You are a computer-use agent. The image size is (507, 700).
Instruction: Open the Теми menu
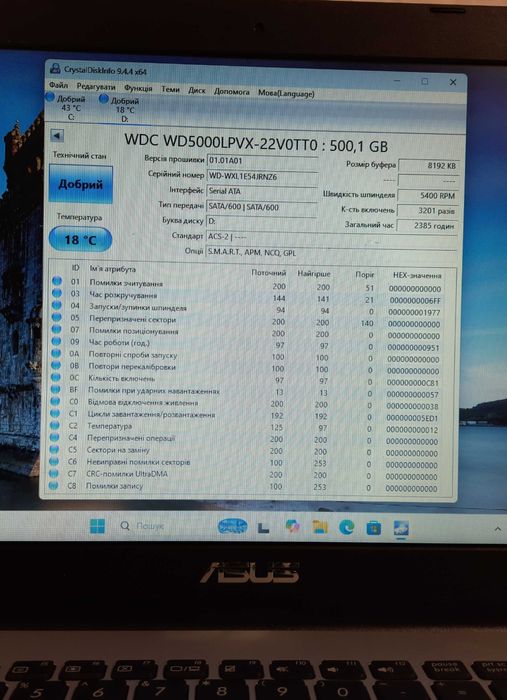pos(170,89)
